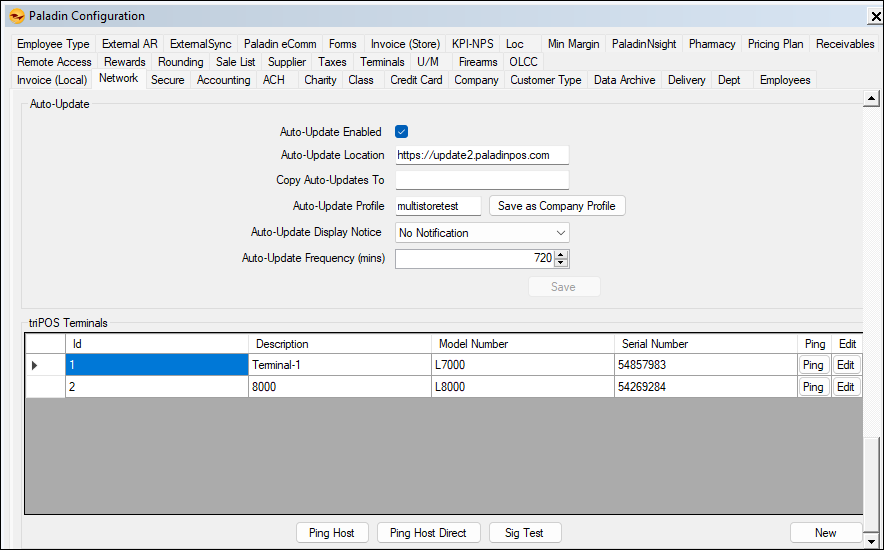Click Ping Host Direct button
Viewport: 884px width, 550px height.
(428, 533)
